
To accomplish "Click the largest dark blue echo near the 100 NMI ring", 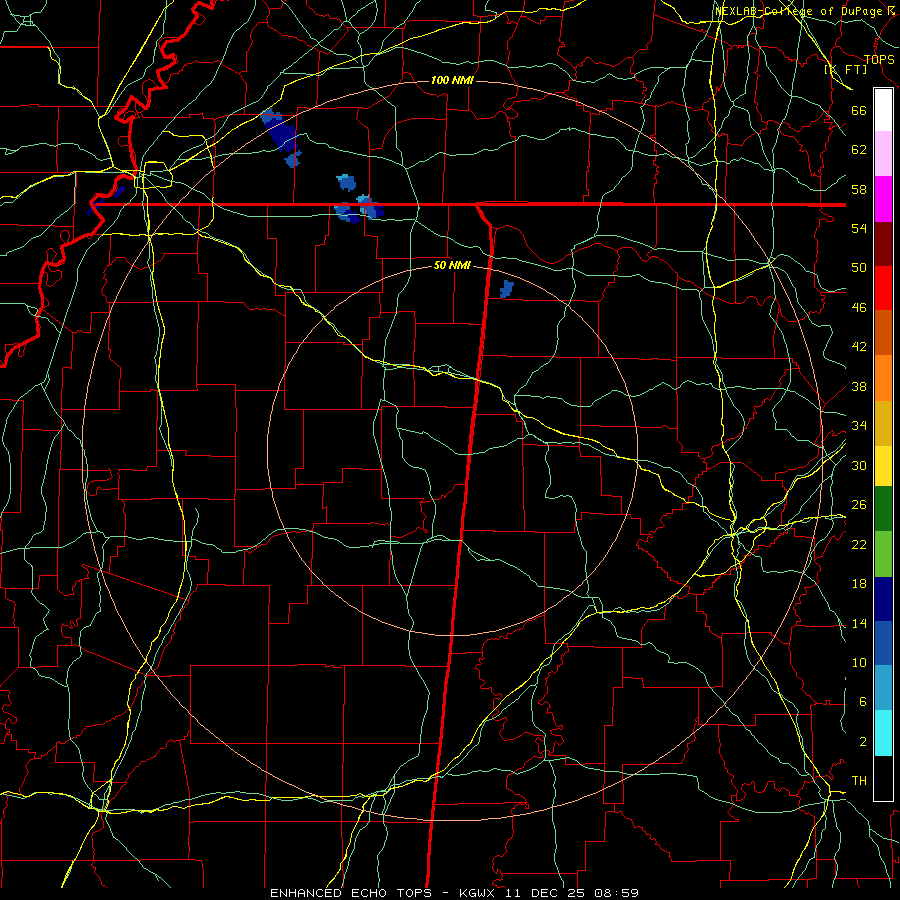I will (x=281, y=131).
